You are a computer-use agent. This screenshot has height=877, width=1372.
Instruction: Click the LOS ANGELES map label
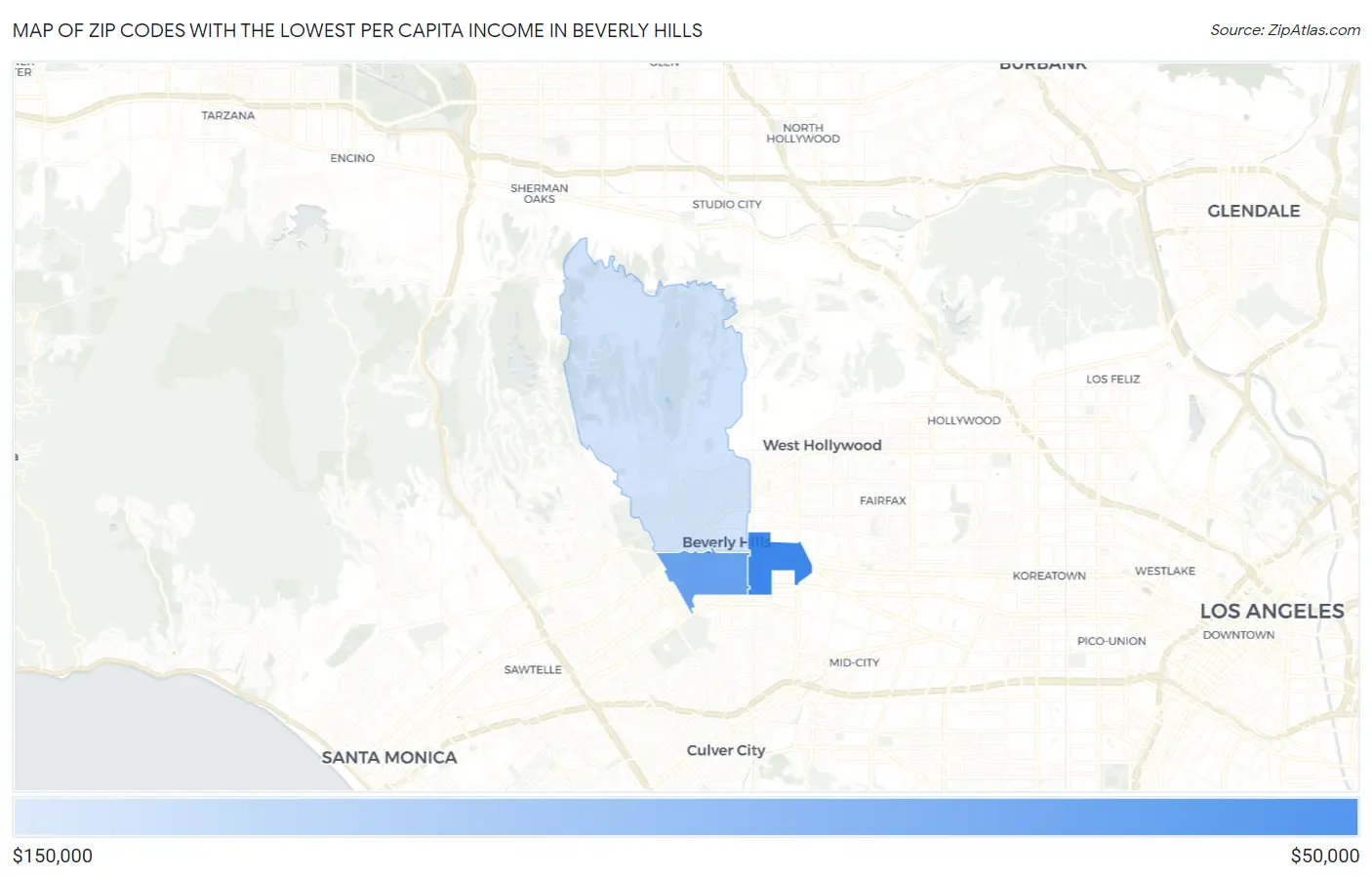point(1271,611)
